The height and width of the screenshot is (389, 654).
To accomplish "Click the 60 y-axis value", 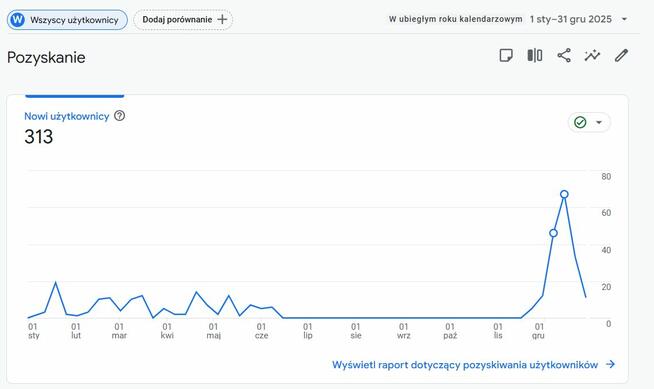I will pos(606,213).
